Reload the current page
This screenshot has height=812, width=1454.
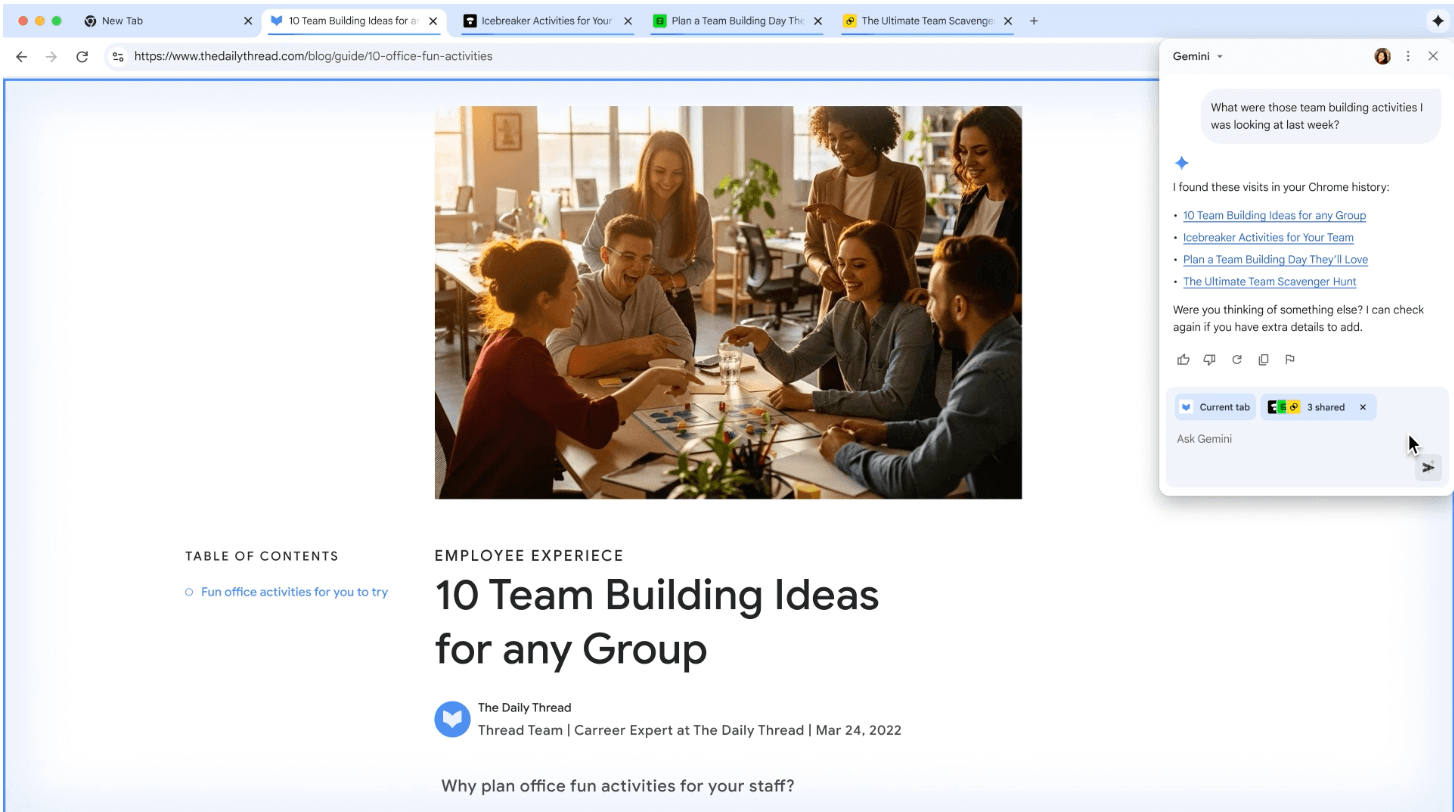[82, 57]
